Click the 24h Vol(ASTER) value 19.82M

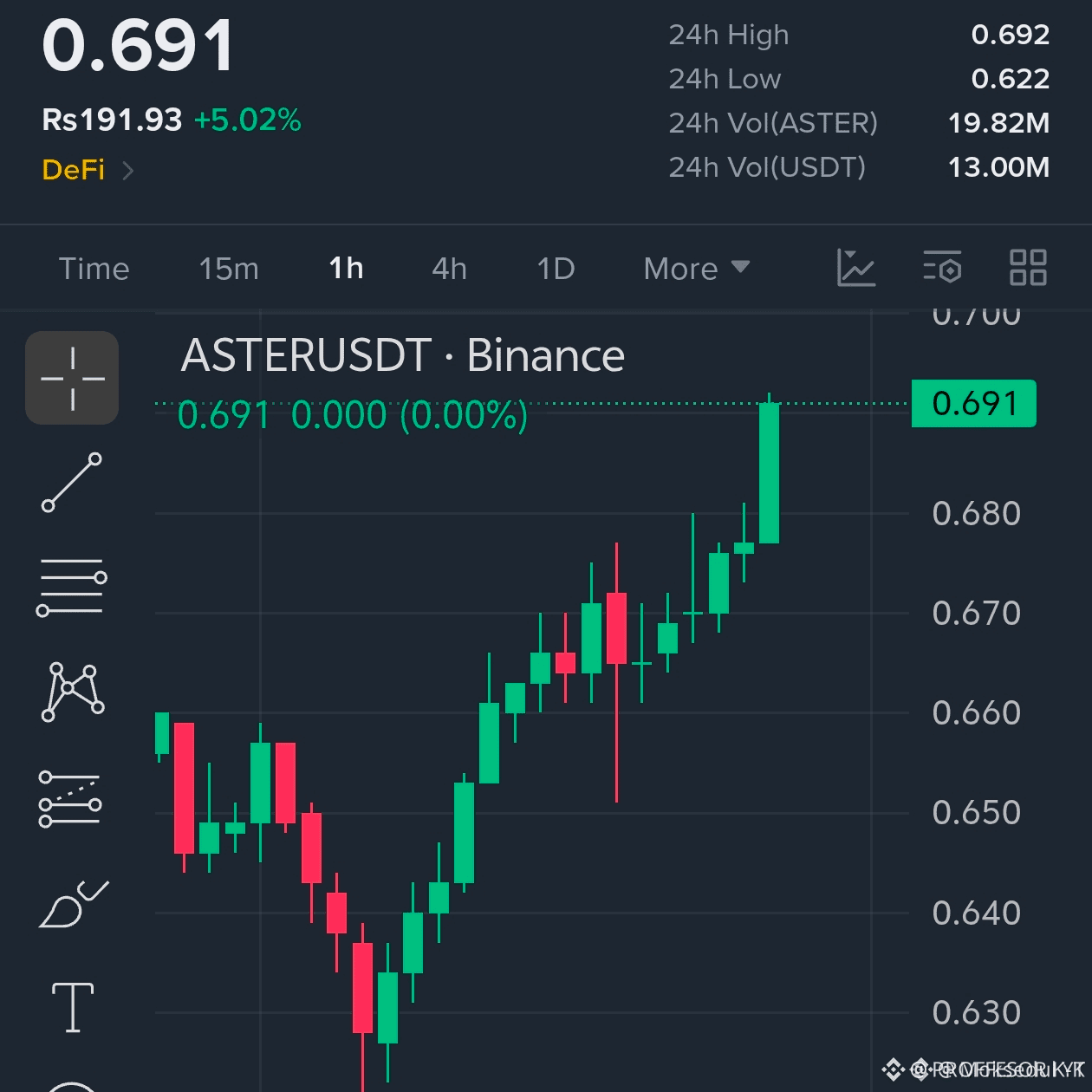(x=999, y=123)
